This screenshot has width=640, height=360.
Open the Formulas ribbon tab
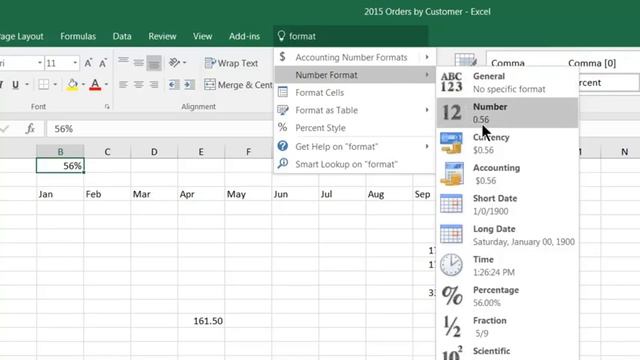[x=78, y=36]
